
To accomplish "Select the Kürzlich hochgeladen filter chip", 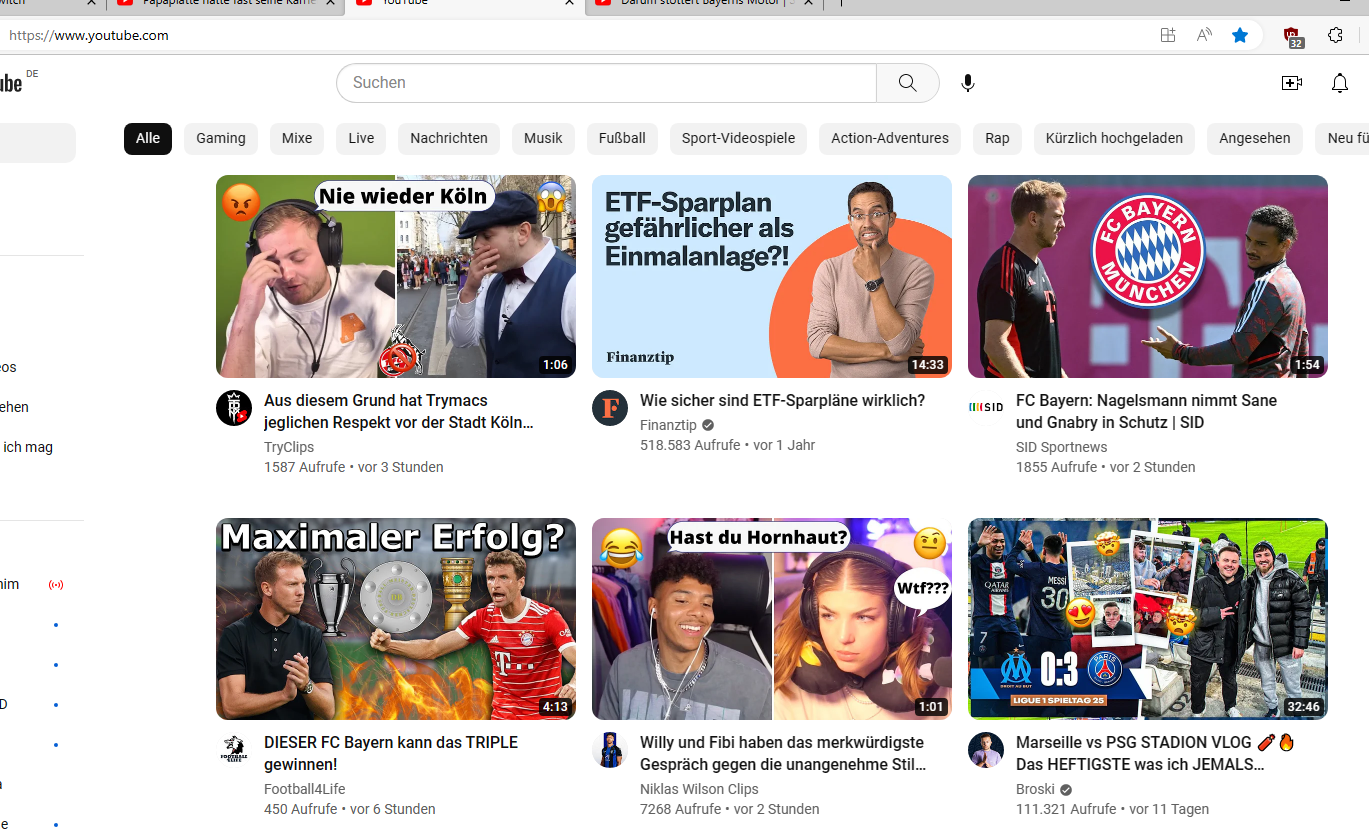I will 1114,138.
